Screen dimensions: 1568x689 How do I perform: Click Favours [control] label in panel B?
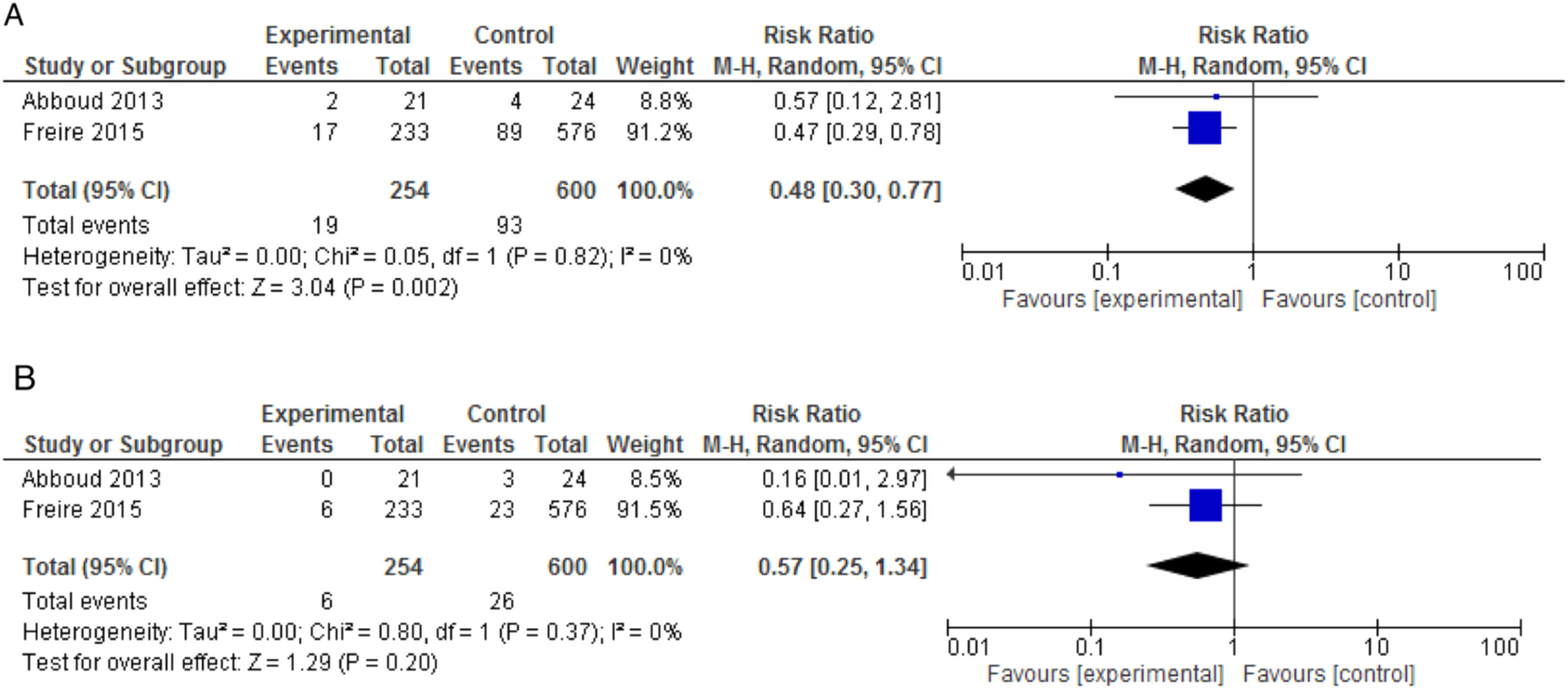(1328, 674)
